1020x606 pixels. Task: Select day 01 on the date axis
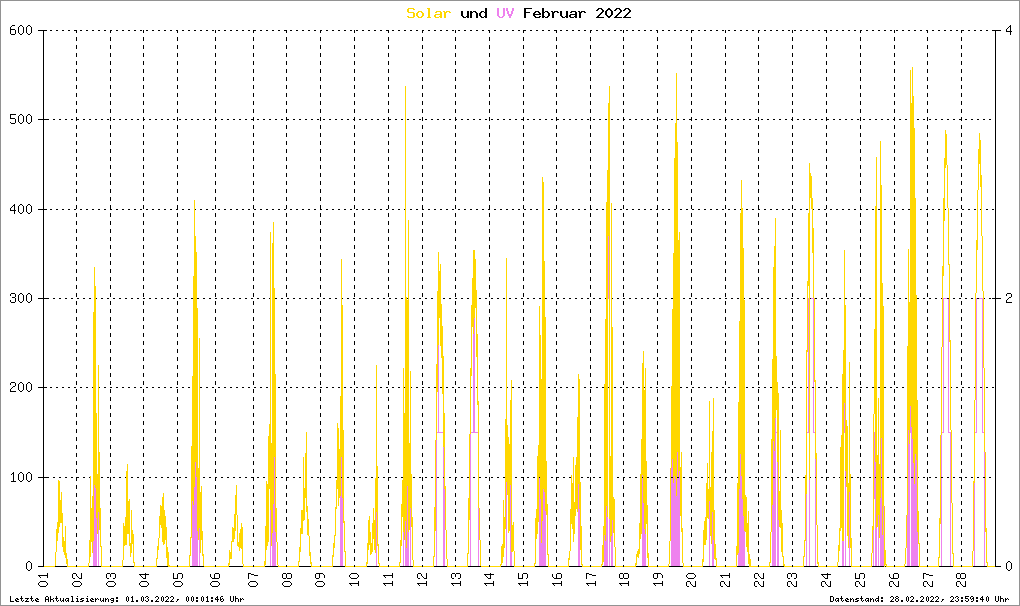[x=43, y=579]
